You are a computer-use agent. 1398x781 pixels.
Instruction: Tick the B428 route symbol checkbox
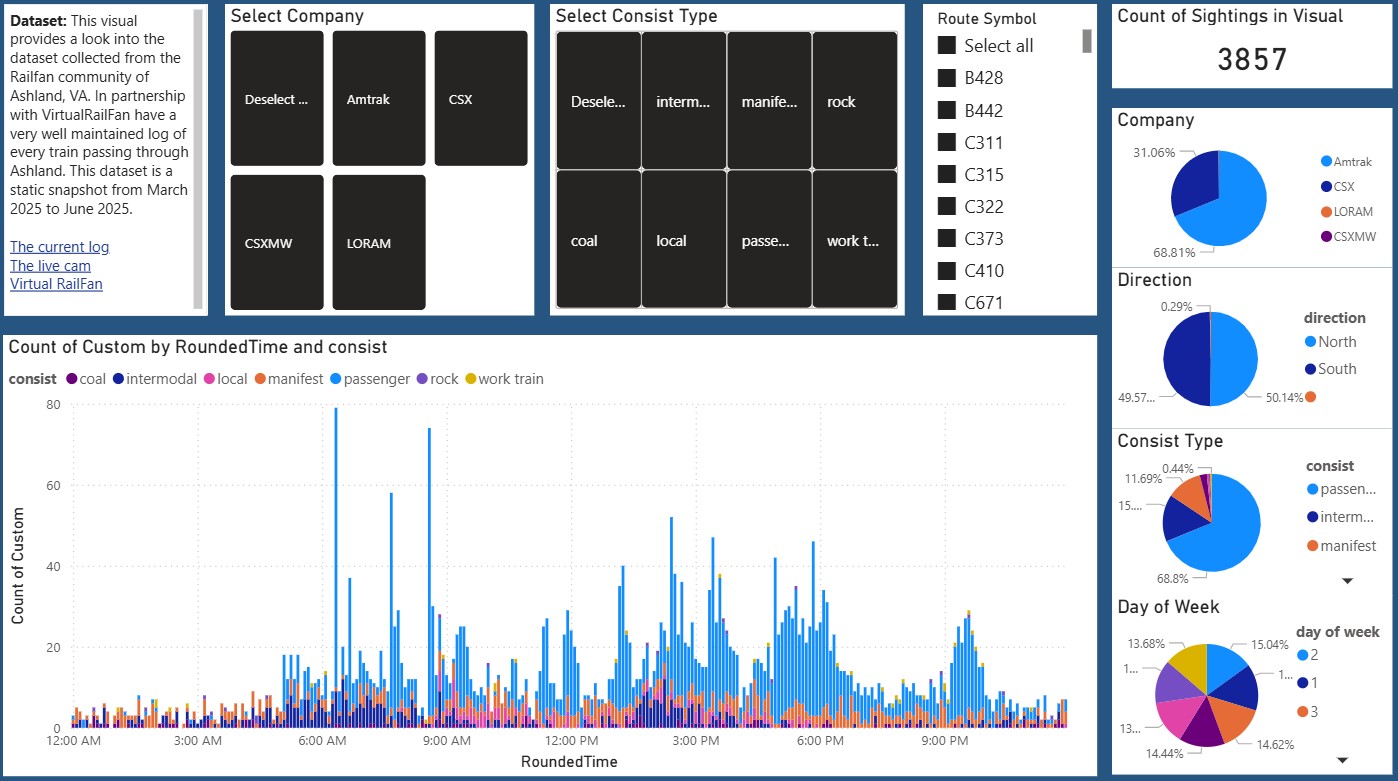(948, 78)
